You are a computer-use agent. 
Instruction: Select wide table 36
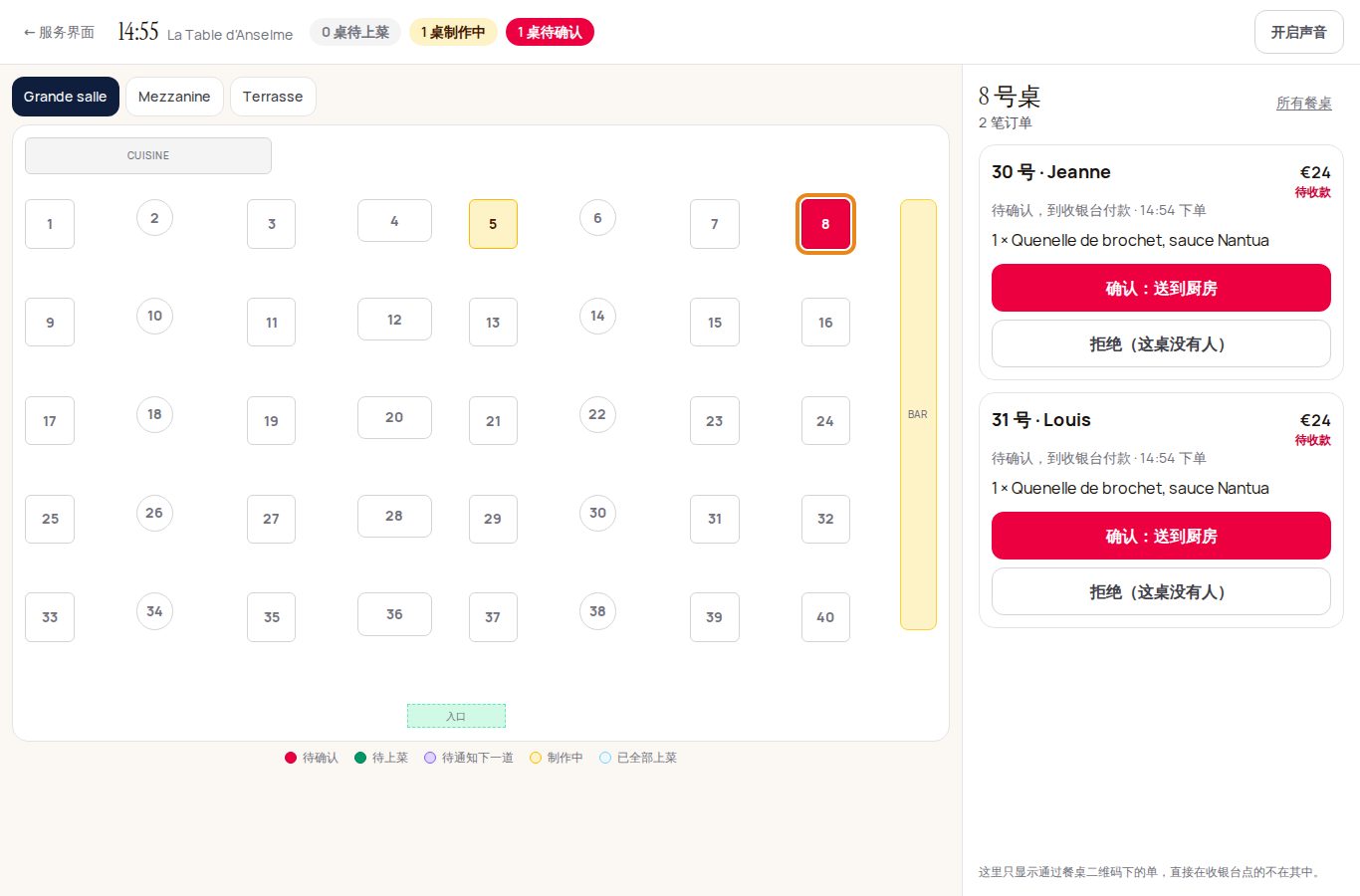[394, 614]
